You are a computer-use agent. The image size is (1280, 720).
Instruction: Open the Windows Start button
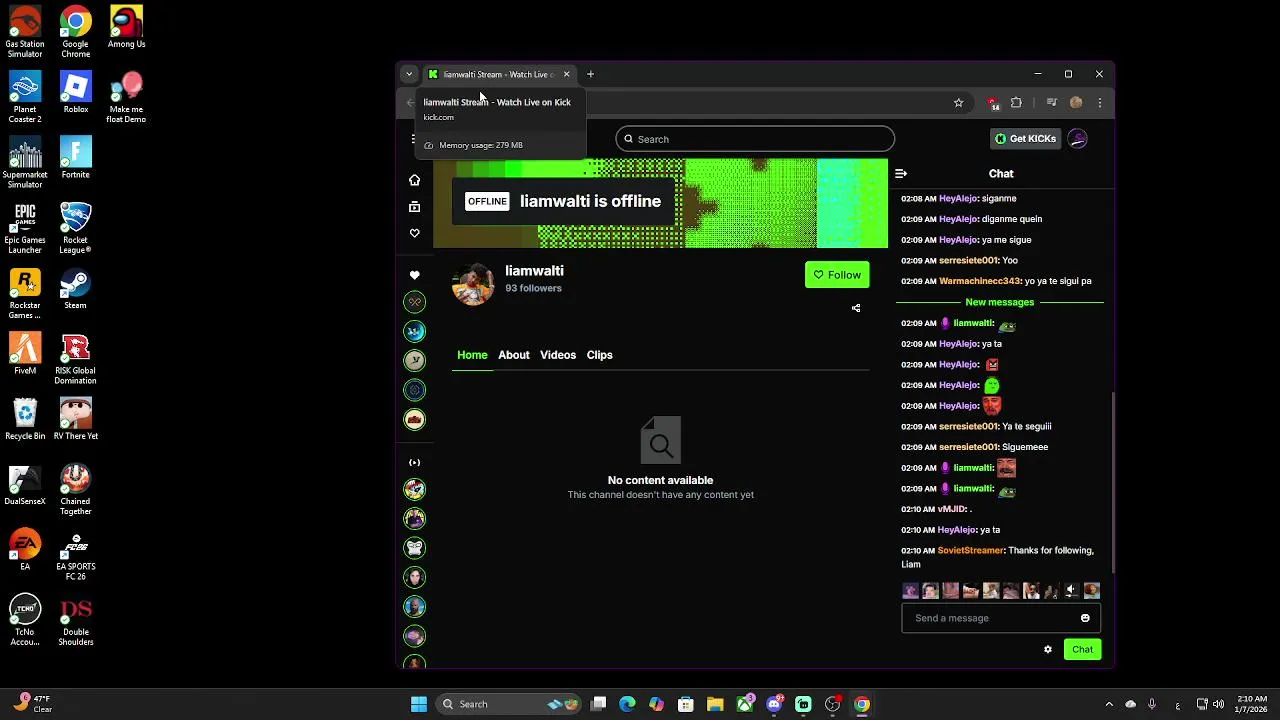click(x=419, y=704)
